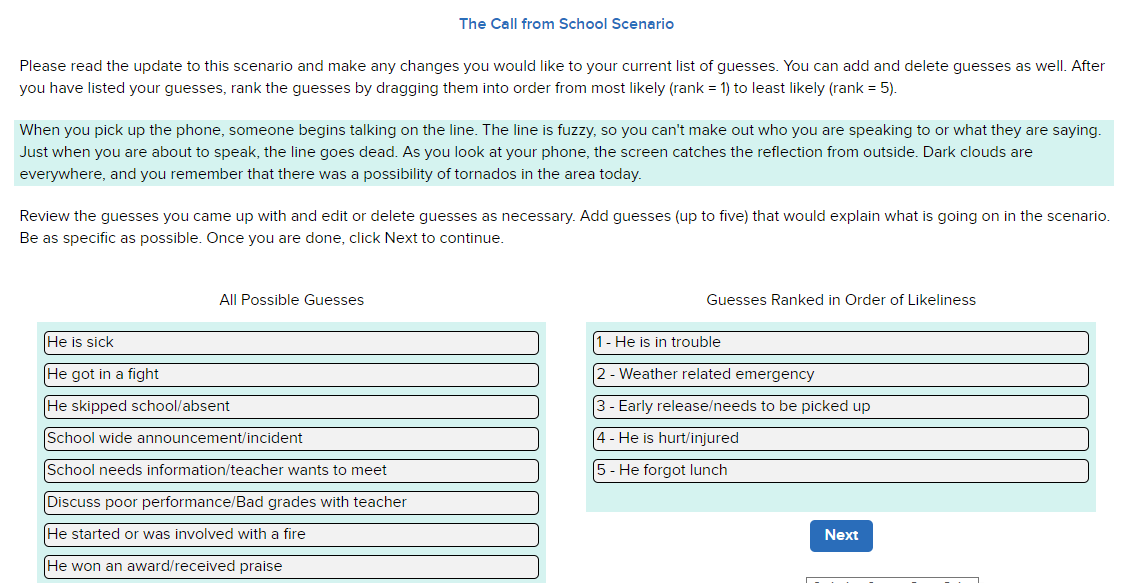This screenshot has width=1129, height=583.
Task: Select 'He won an award/received praise' guess
Action: tap(291, 567)
